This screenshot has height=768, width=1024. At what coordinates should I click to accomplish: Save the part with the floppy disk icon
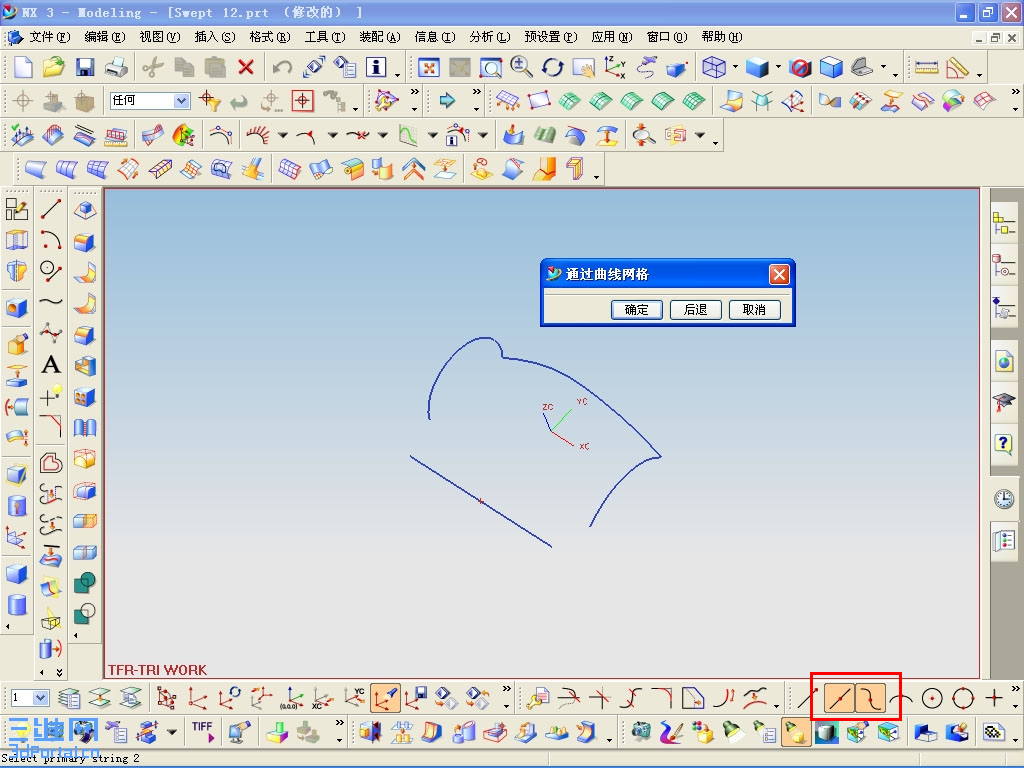pyautogui.click(x=85, y=67)
